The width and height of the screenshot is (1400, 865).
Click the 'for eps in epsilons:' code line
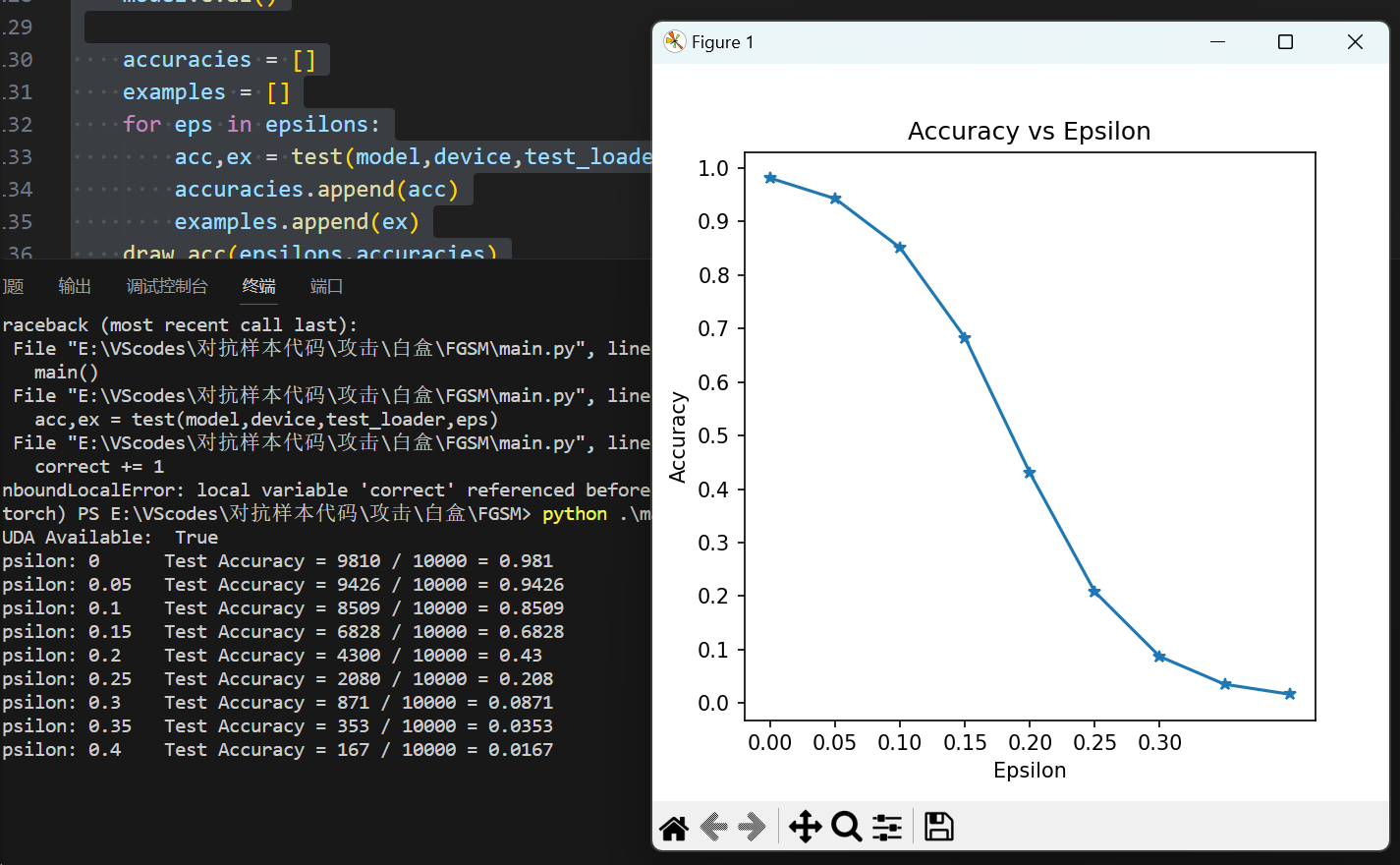click(x=252, y=125)
